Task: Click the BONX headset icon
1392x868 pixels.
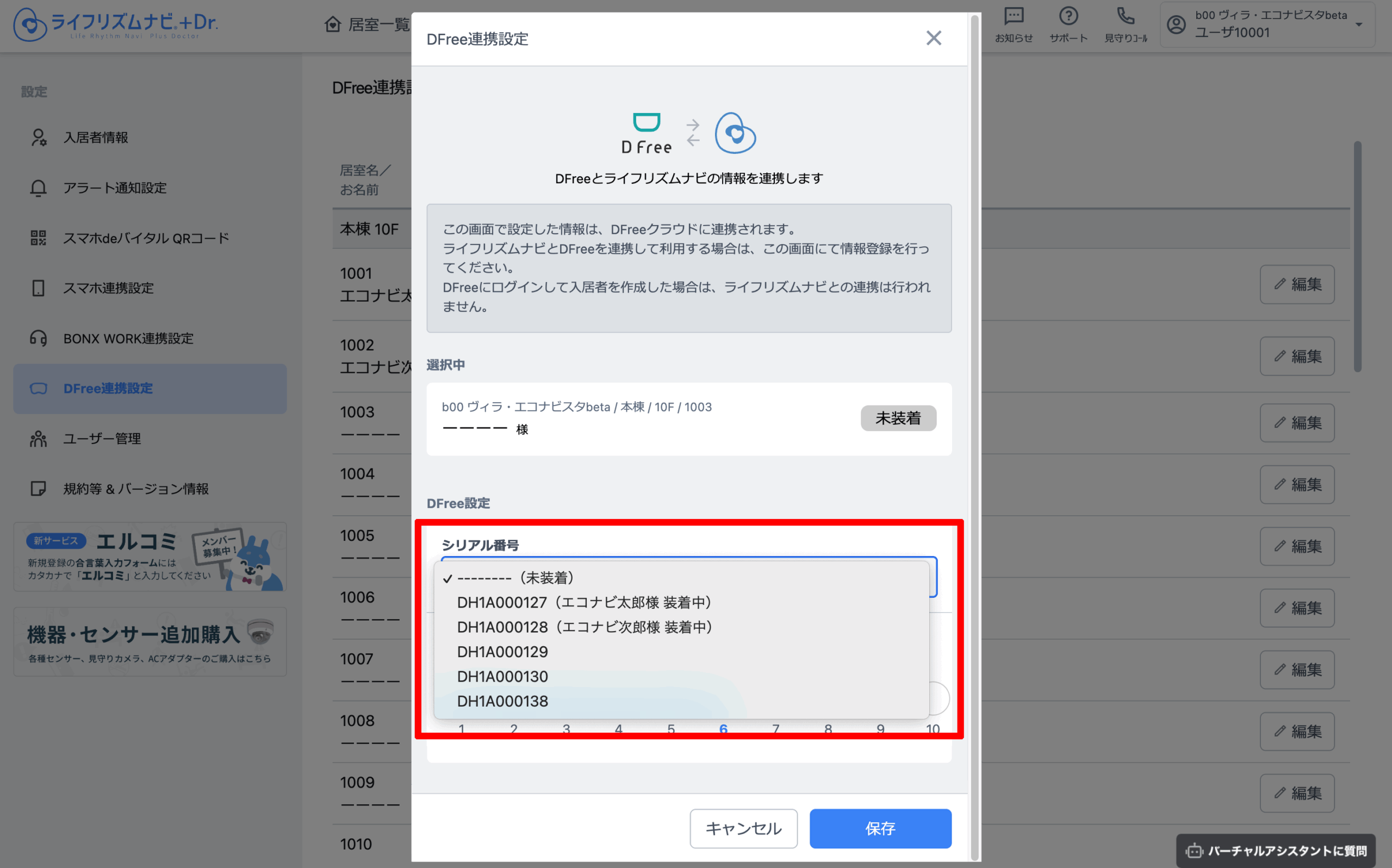Action: pyautogui.click(x=39, y=338)
